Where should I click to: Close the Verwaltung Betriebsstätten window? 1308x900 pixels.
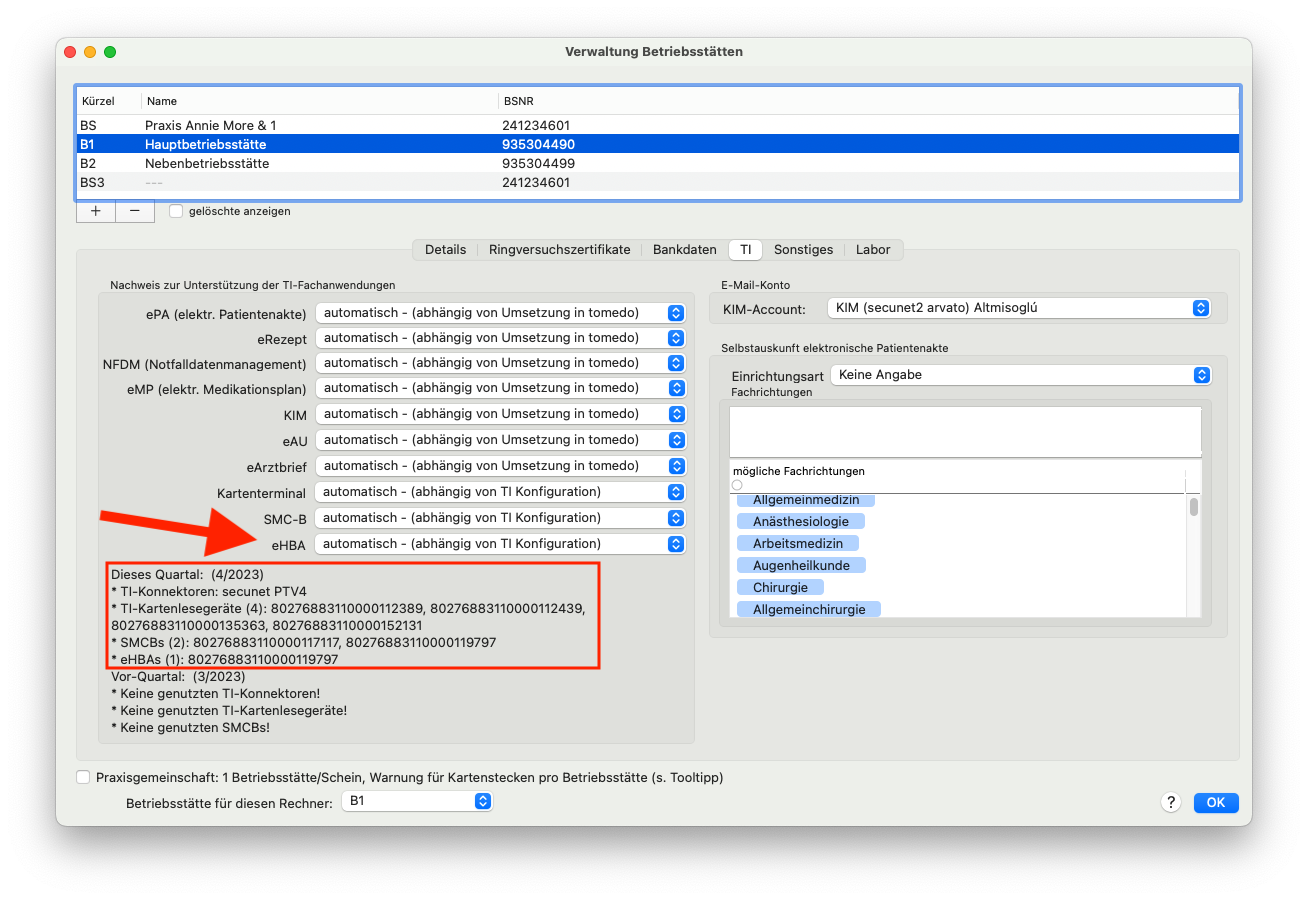[x=70, y=51]
